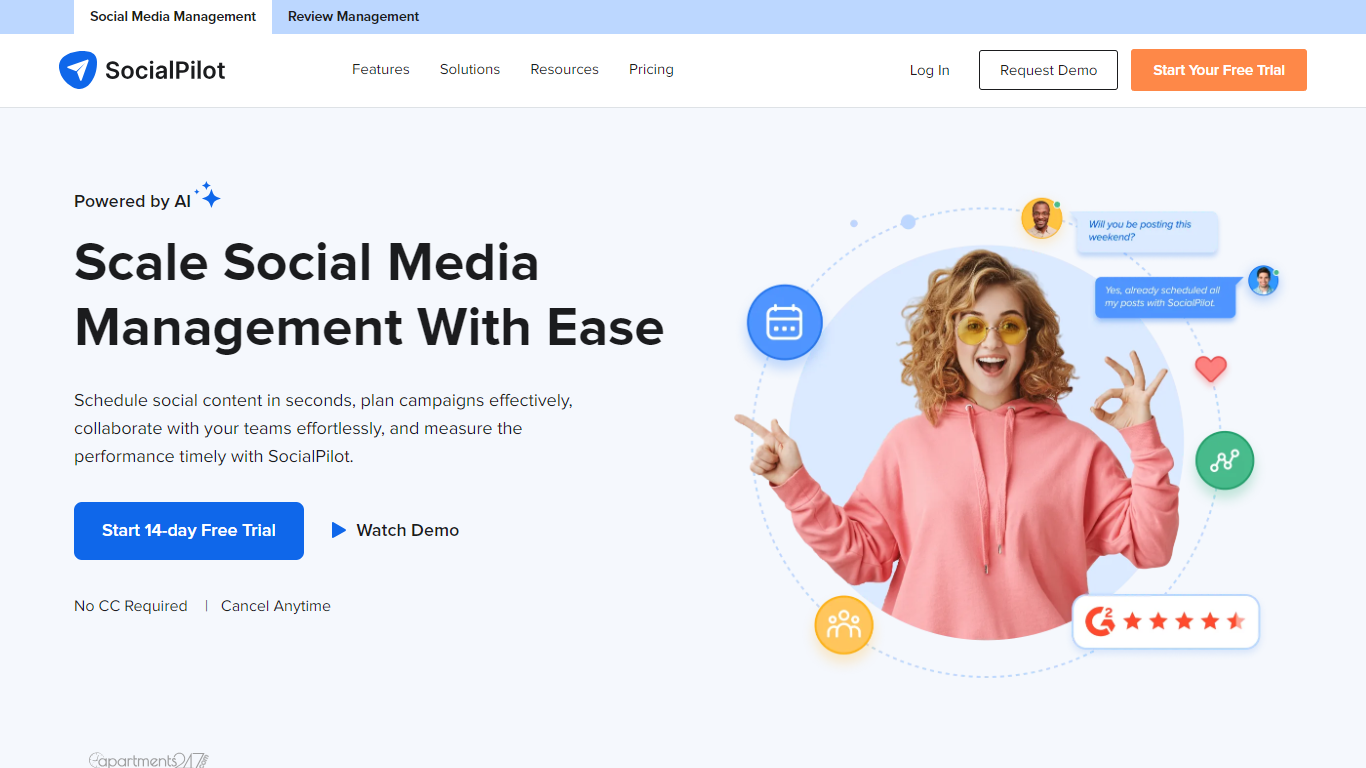Open the Resources menu

pos(565,70)
